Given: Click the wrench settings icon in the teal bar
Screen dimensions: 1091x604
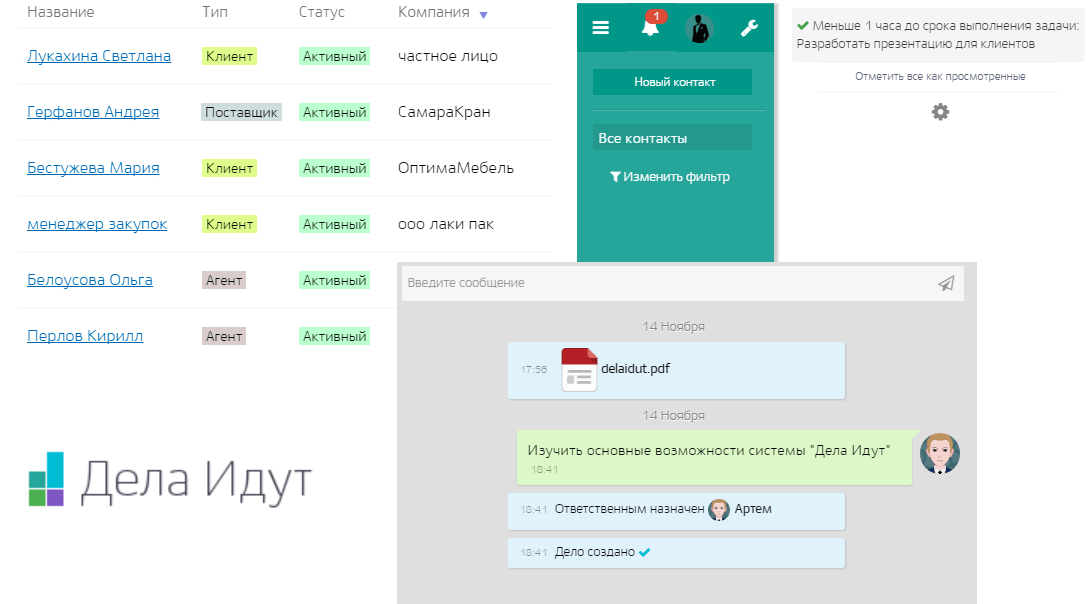Looking at the screenshot, I should (x=747, y=28).
